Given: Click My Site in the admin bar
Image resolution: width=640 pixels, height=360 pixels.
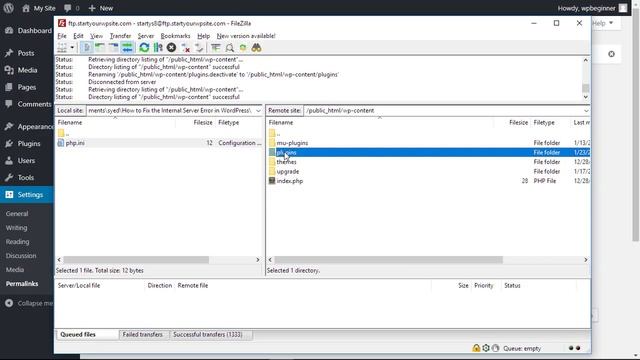Looking at the screenshot, I should pyautogui.click(x=39, y=8).
